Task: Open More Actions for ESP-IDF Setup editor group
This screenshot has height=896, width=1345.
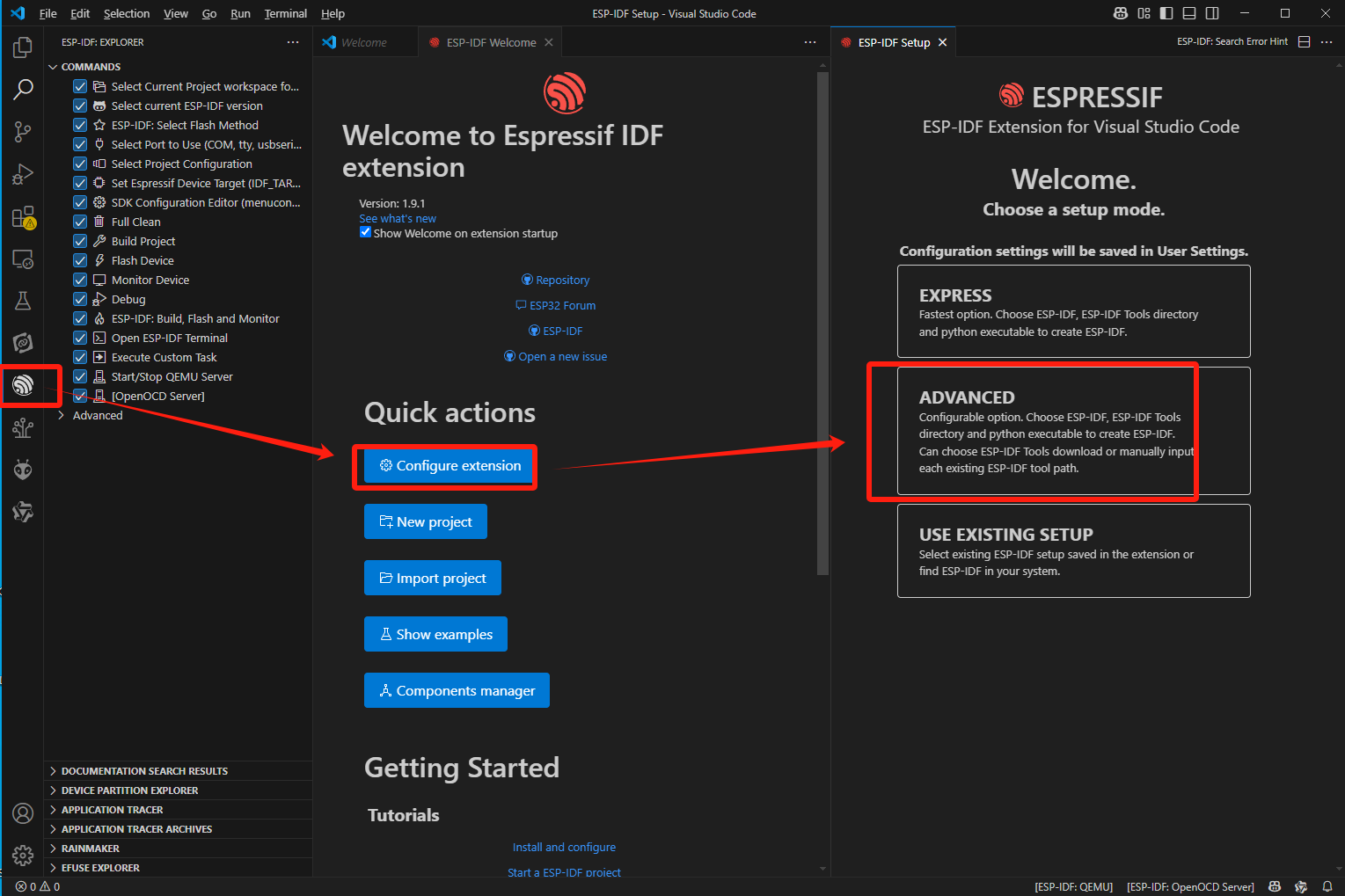Action: [x=1327, y=42]
